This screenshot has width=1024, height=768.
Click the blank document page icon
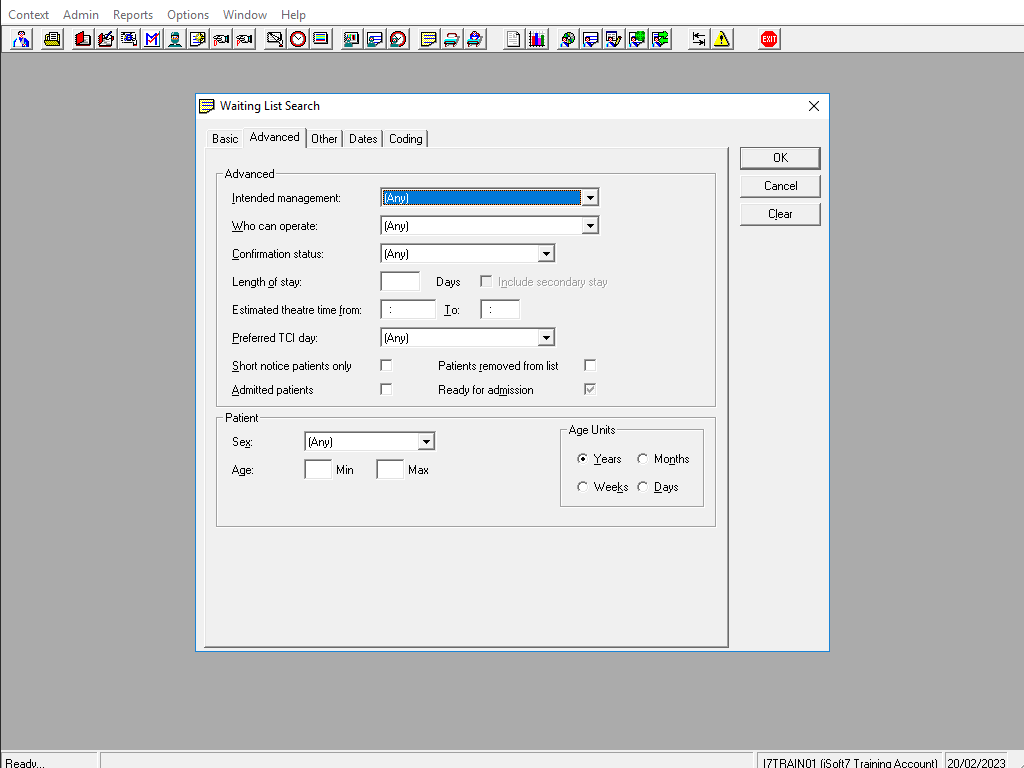(x=513, y=39)
